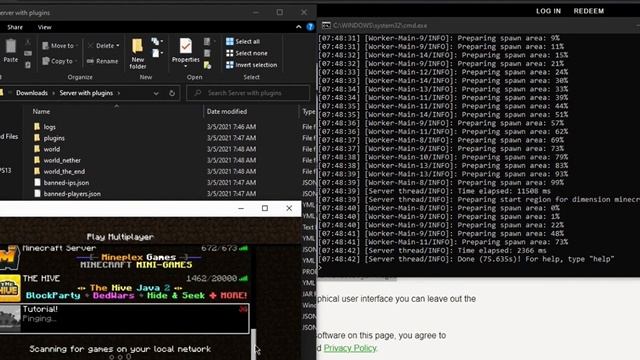
Task: Select the world_the_end folder
Action: (64, 171)
